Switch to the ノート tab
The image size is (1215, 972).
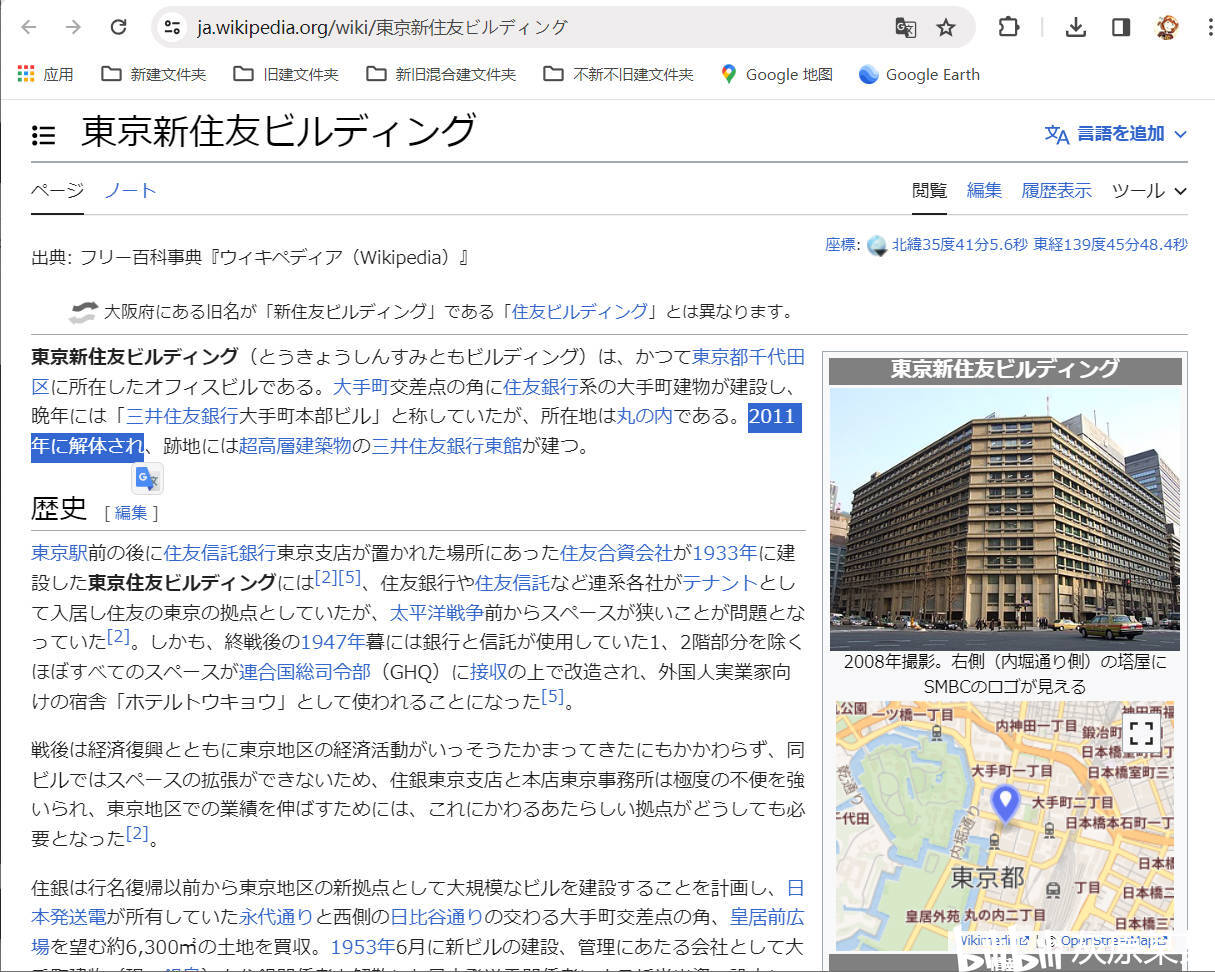(130, 190)
